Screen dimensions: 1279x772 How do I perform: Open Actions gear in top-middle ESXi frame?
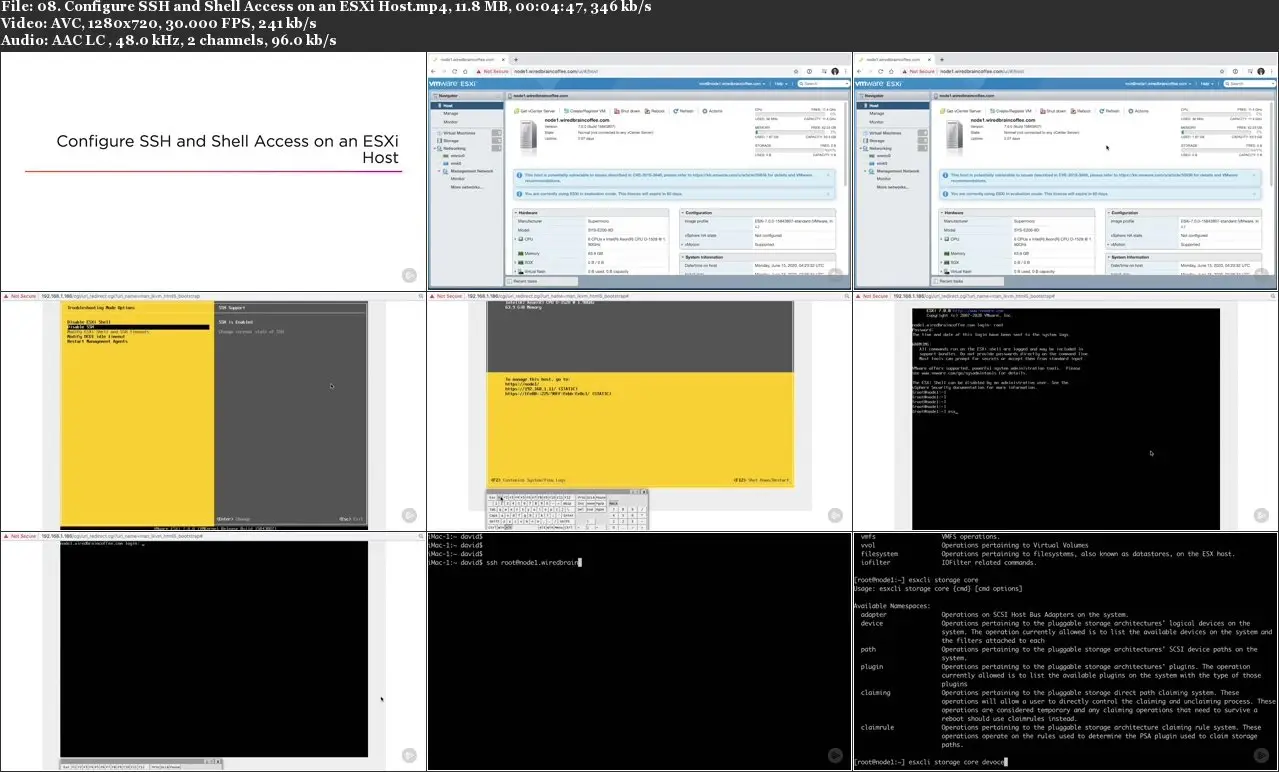713,111
